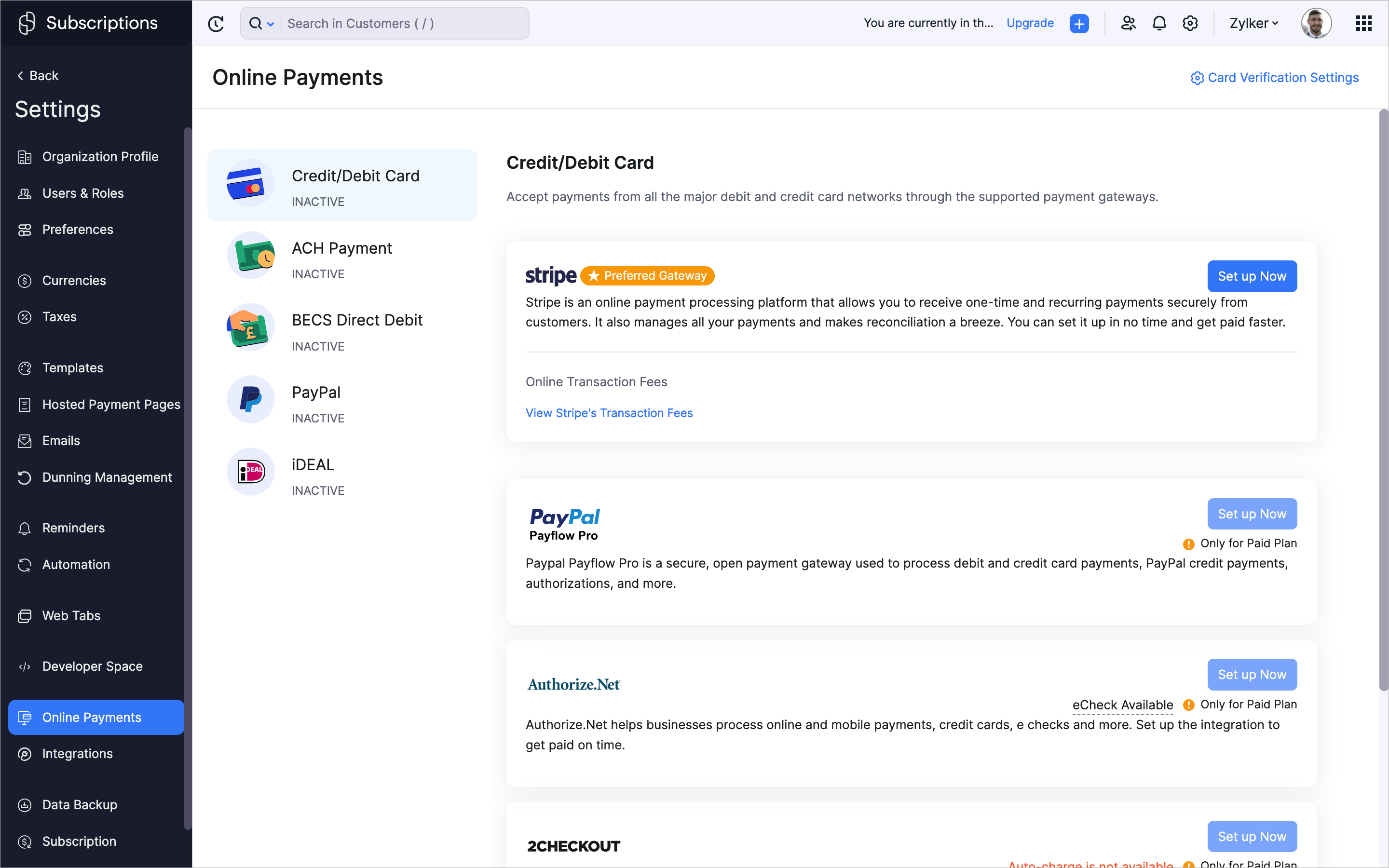
Task: Click the Data Backup icon
Action: click(25, 805)
